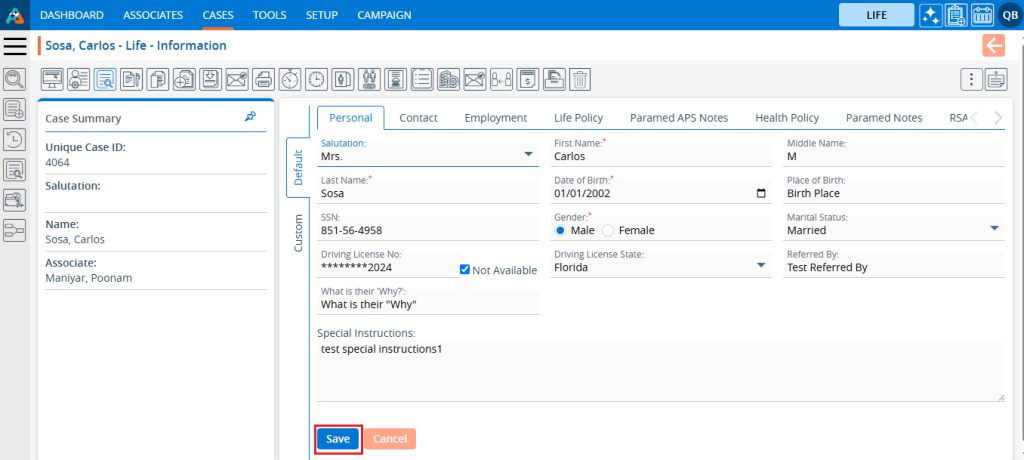Select the Male gender radio button
This screenshot has width=1024, height=460.
[x=561, y=230]
